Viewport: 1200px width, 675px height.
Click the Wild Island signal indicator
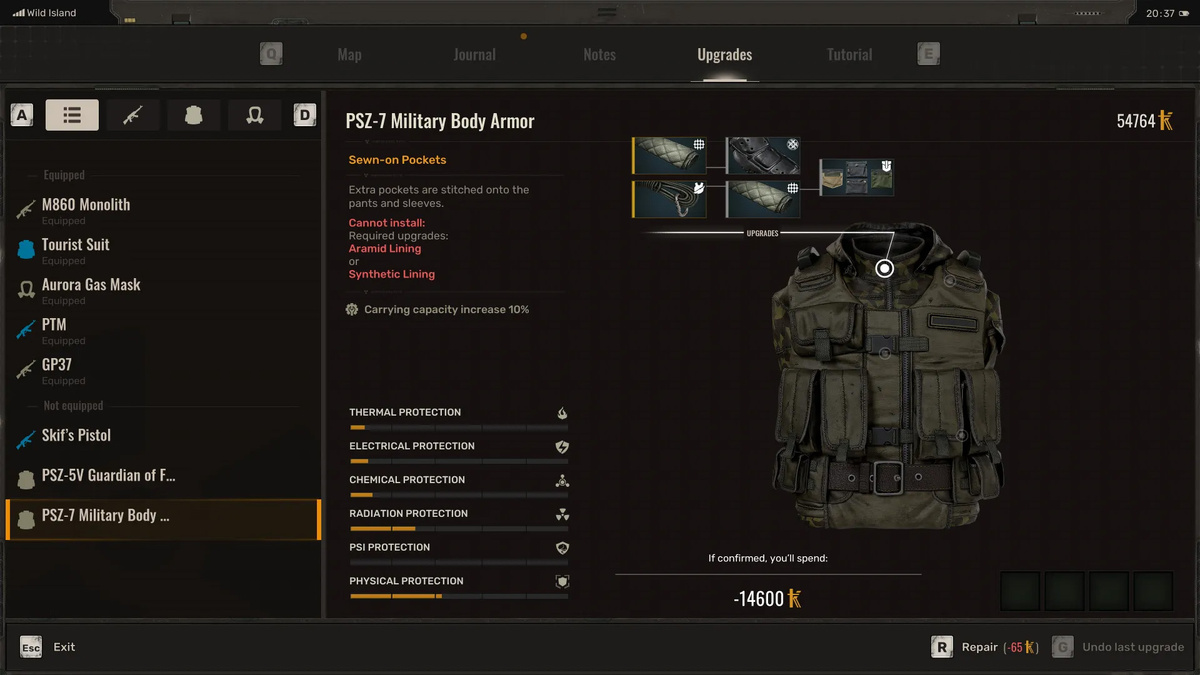tap(44, 13)
